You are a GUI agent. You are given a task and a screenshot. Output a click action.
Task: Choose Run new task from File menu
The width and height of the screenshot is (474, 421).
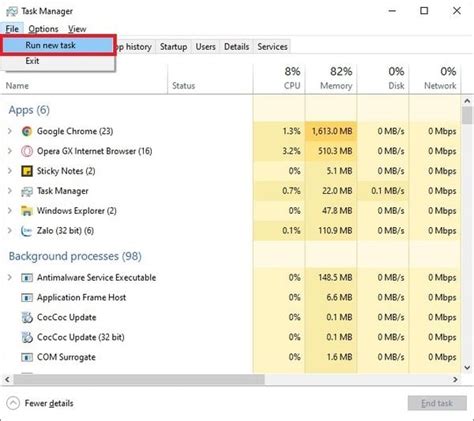[x=59, y=45]
